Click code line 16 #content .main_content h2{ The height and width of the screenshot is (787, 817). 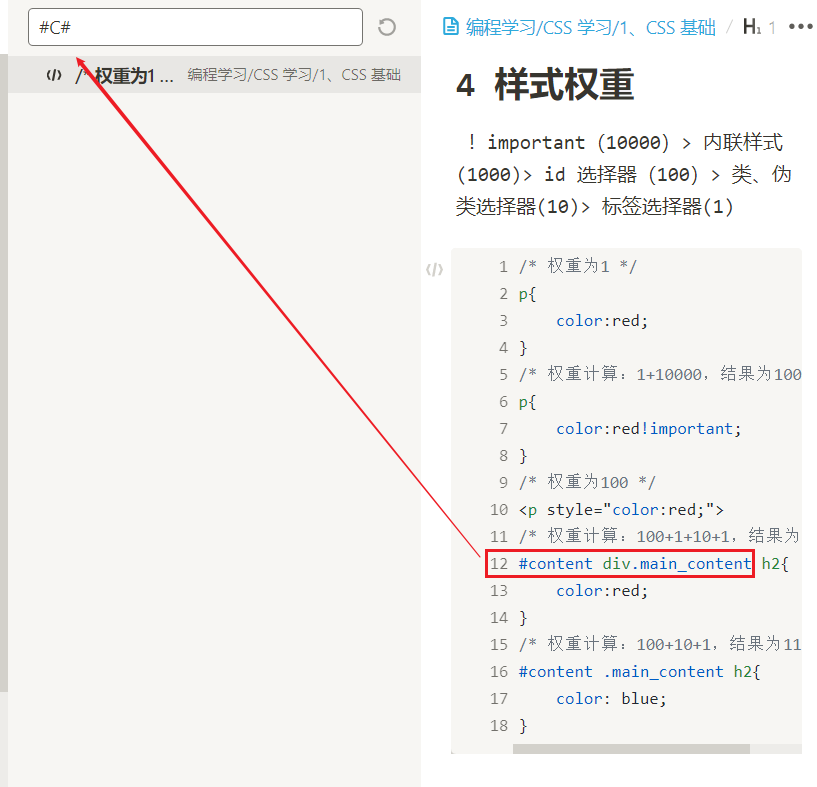[x=639, y=671]
